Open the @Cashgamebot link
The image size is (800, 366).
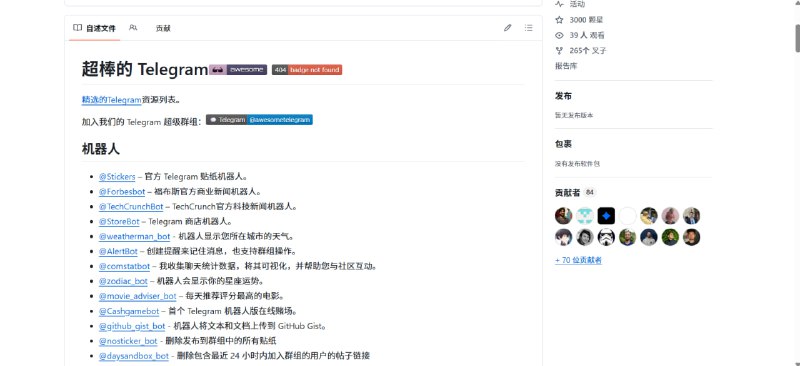click(x=129, y=311)
